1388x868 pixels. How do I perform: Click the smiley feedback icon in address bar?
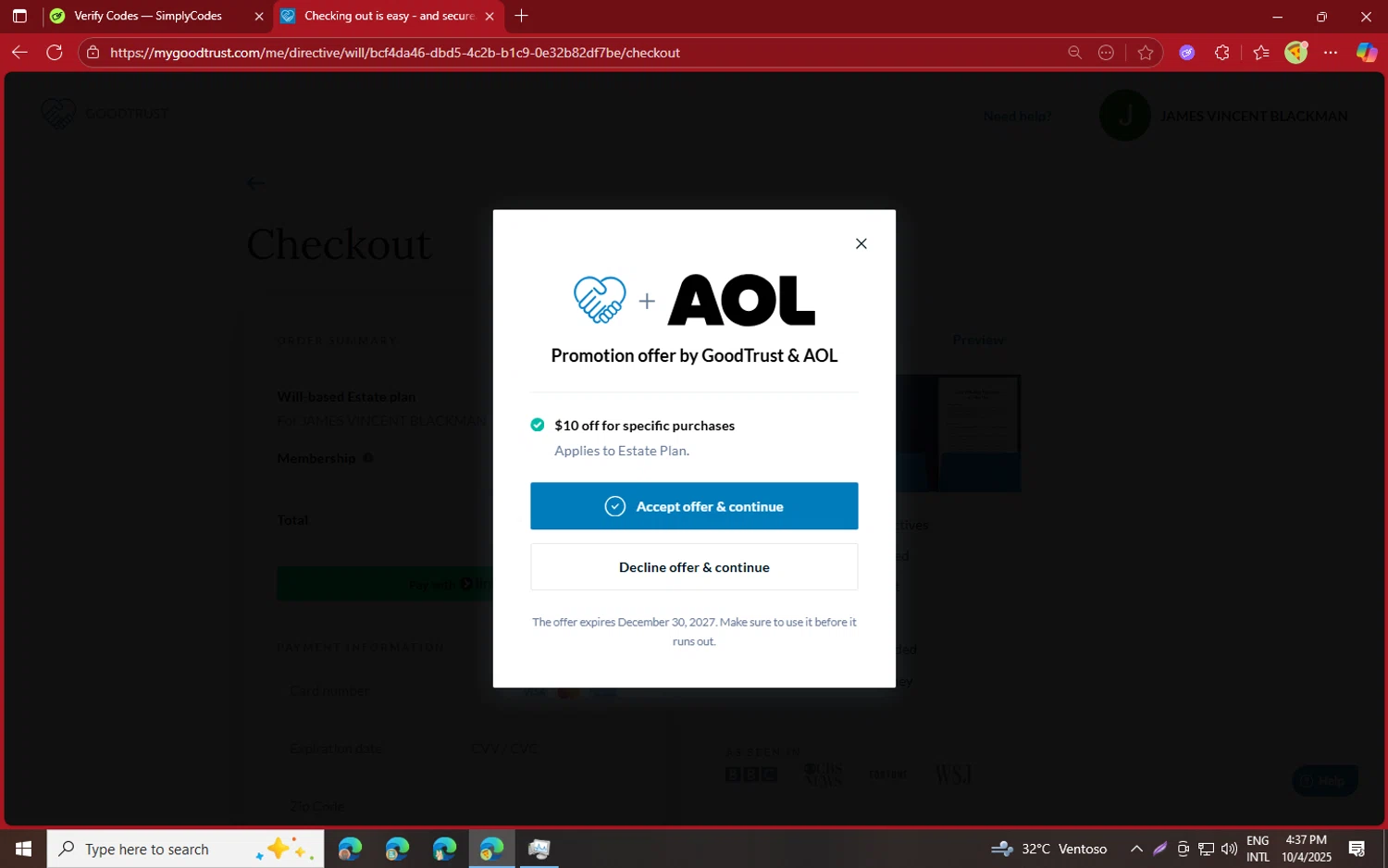[1106, 53]
